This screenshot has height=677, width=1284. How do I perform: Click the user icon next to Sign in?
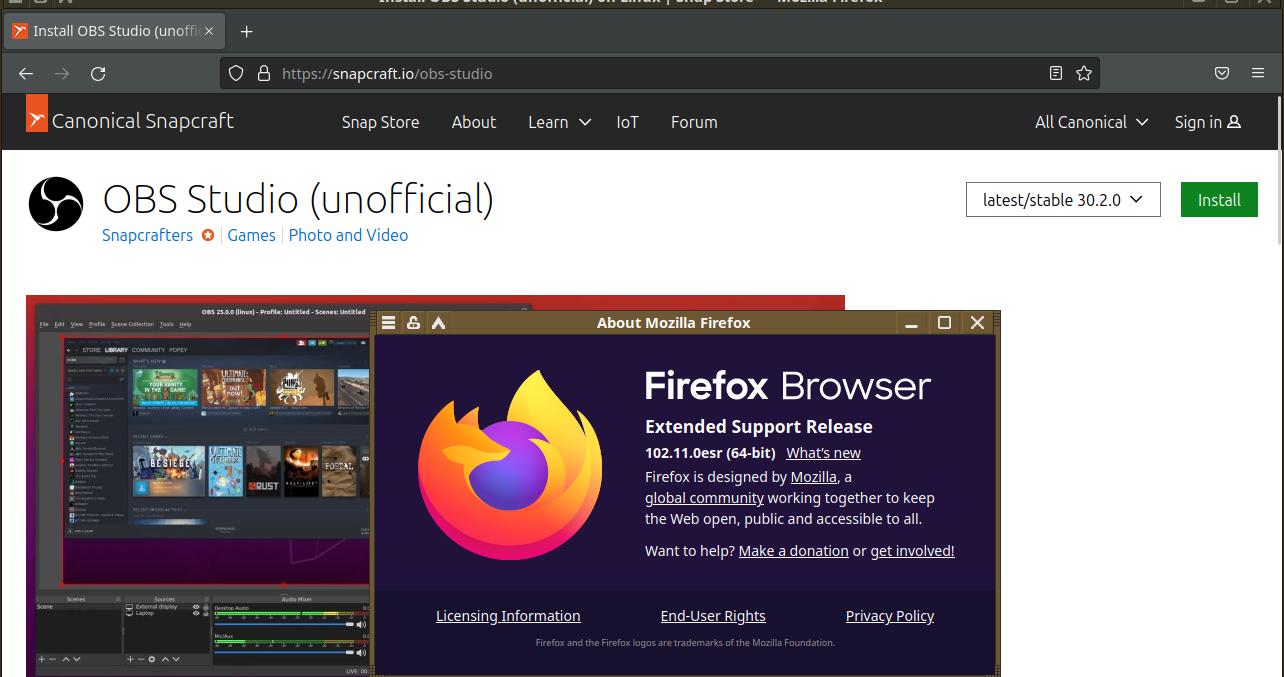(x=1234, y=122)
